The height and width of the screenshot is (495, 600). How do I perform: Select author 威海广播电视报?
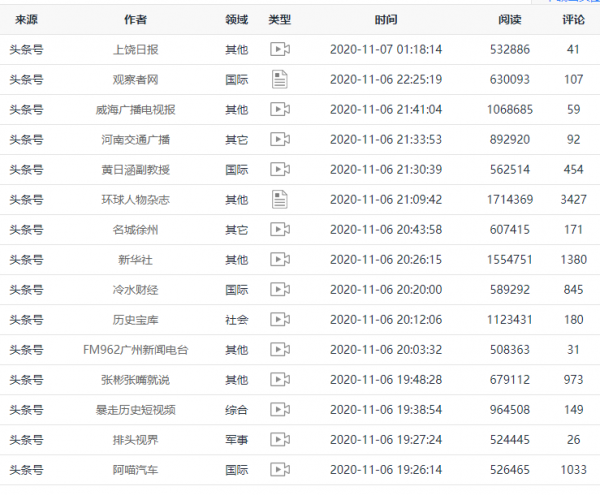pyautogui.click(x=135, y=110)
